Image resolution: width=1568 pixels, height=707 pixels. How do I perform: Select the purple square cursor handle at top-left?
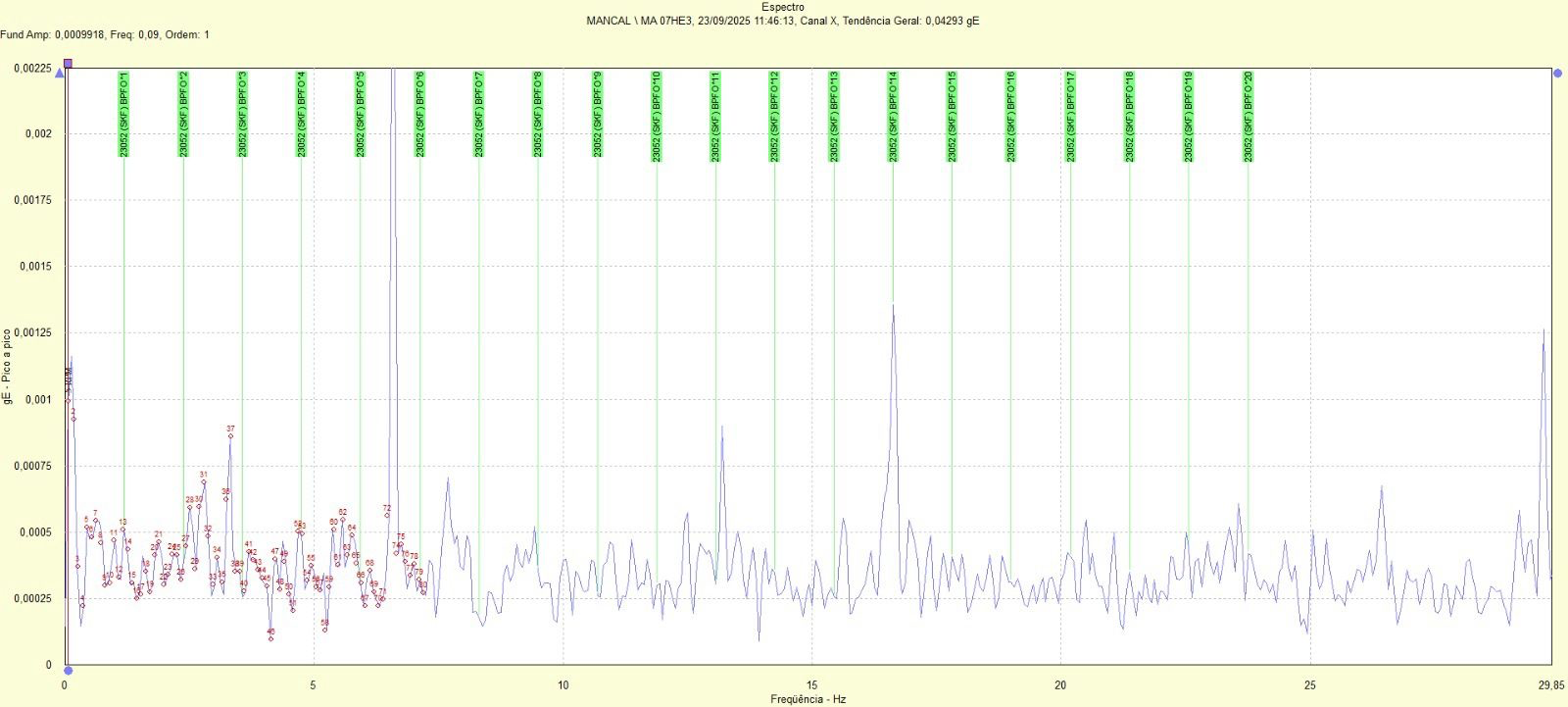tap(68, 64)
